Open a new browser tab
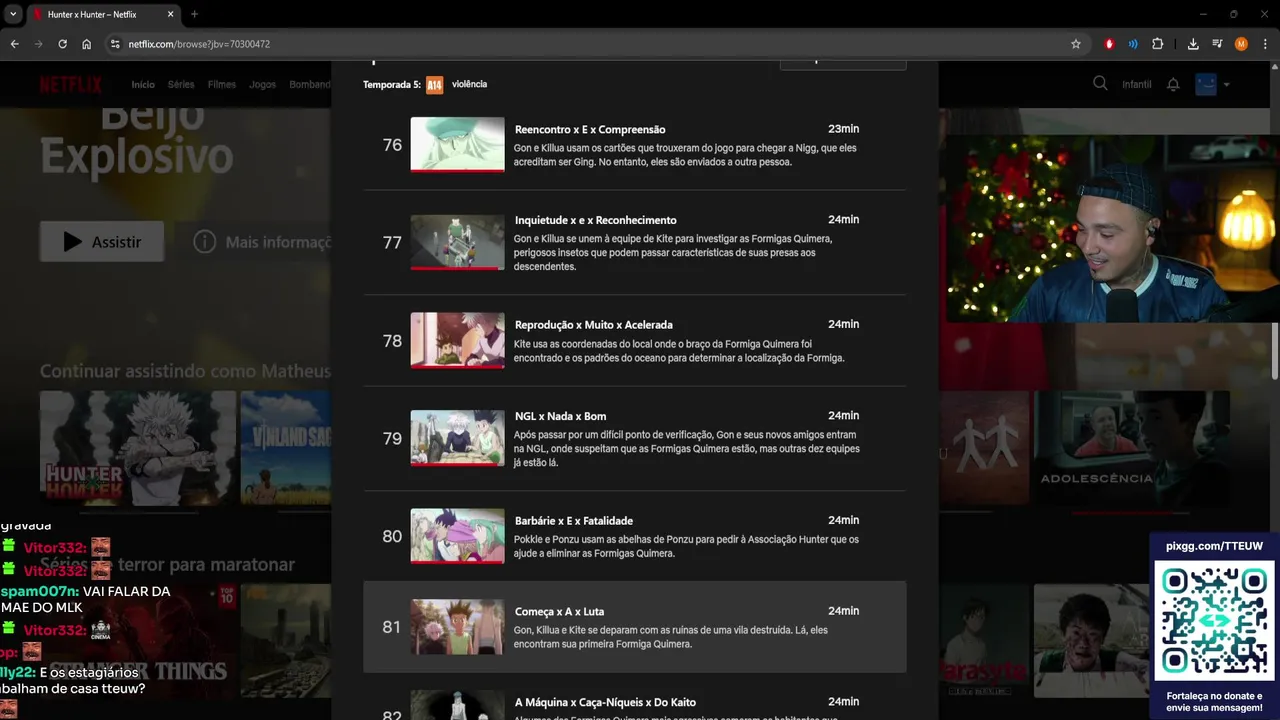This screenshot has width=1280, height=720. [x=194, y=14]
